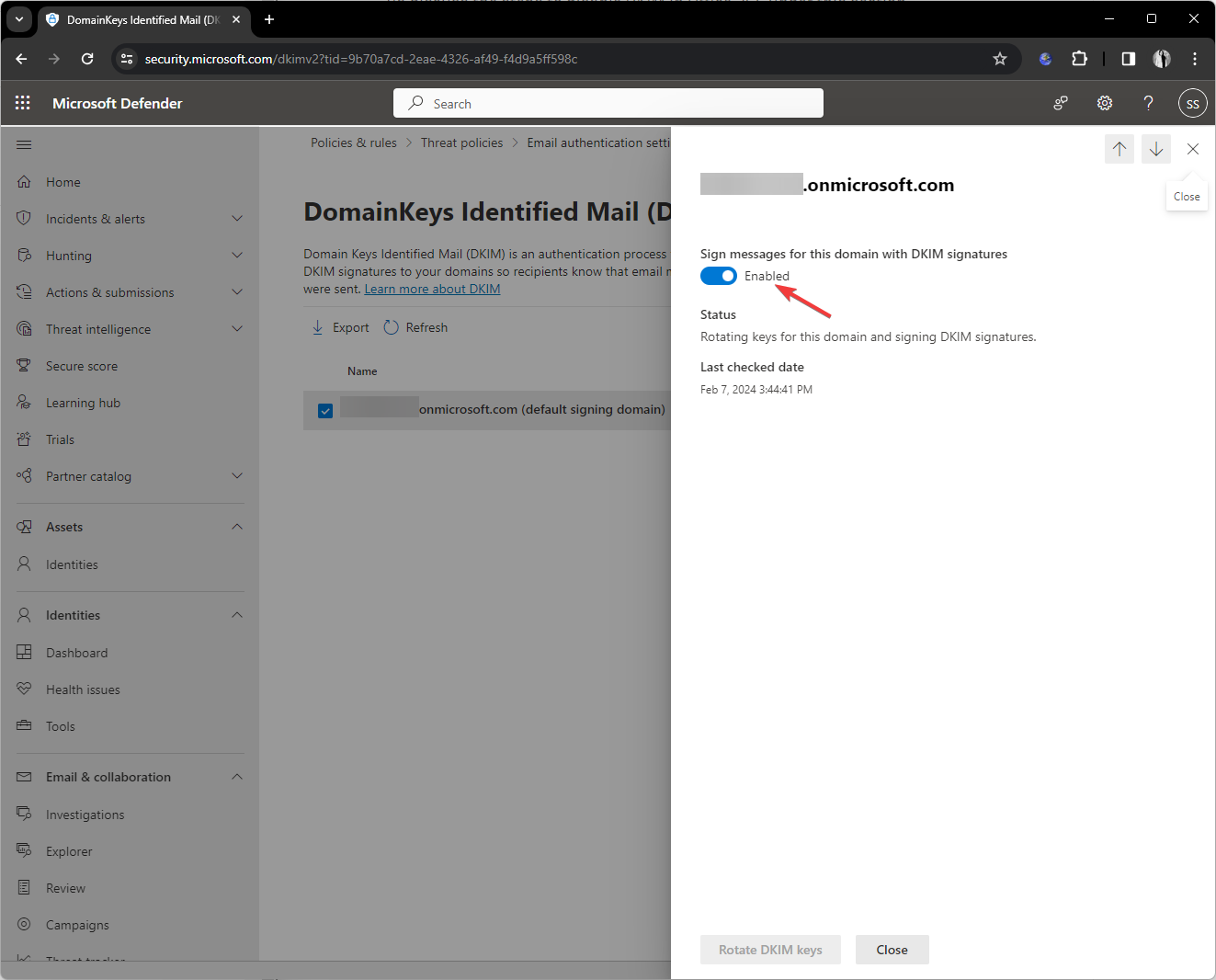Expand Hunting section chevron
This screenshot has width=1216, height=980.
pyautogui.click(x=237, y=256)
